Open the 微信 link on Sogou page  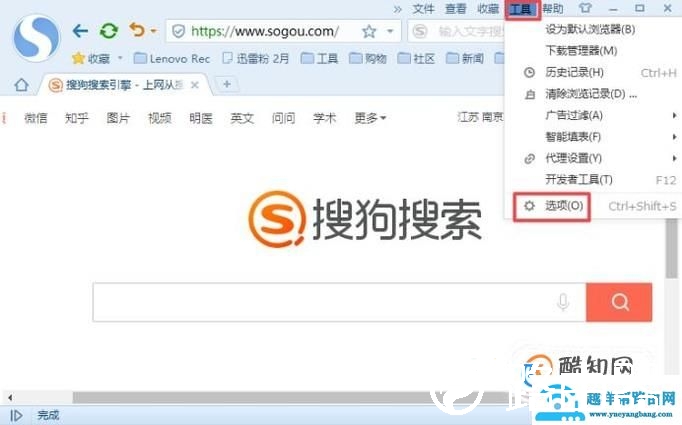36,118
